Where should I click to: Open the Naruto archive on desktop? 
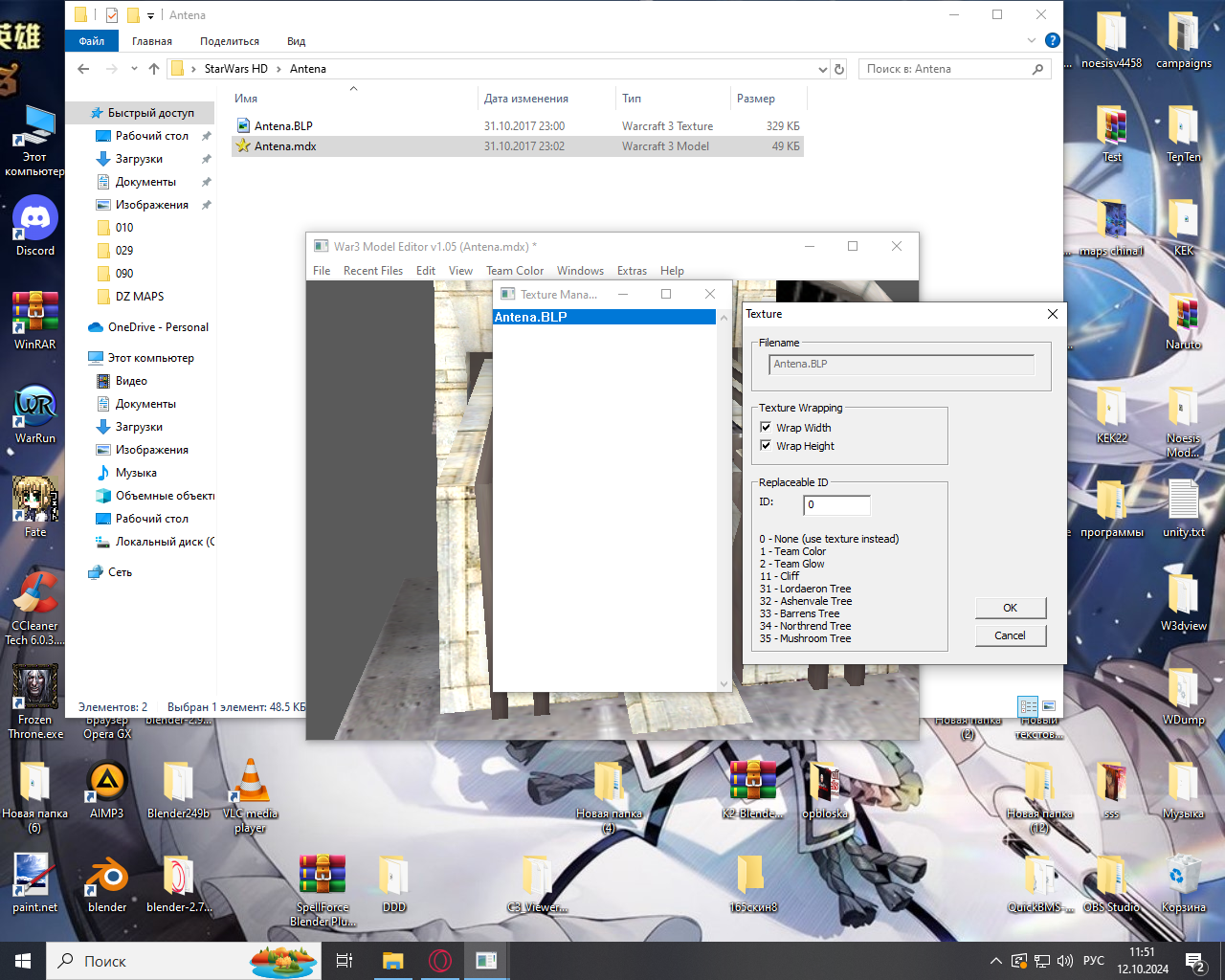point(1184,320)
